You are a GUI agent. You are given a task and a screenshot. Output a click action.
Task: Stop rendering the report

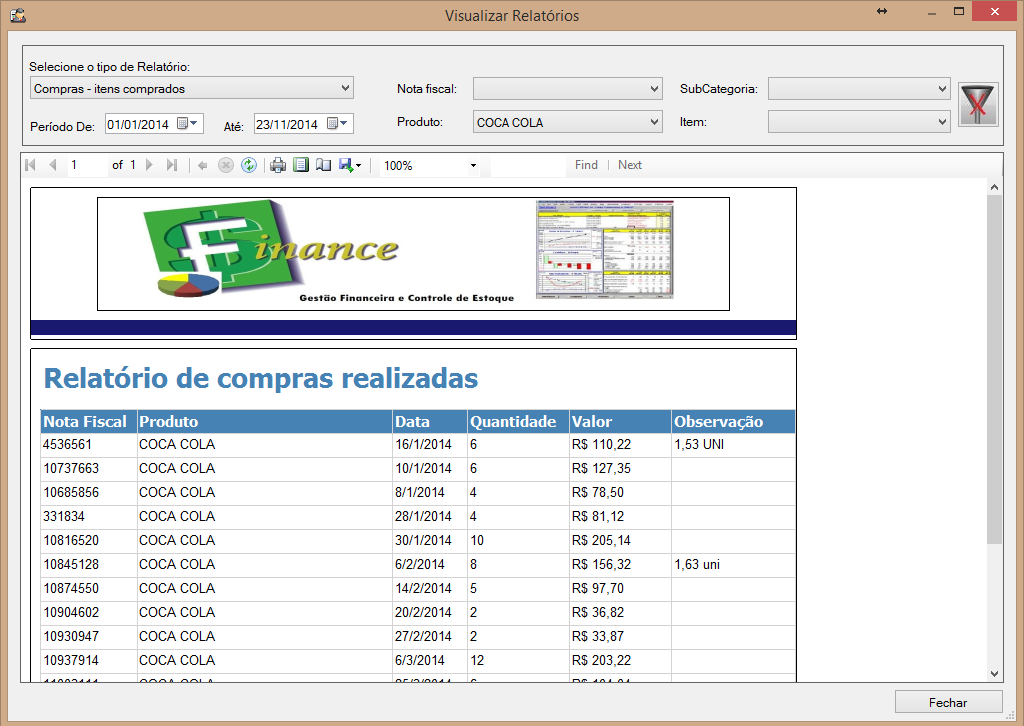tap(225, 165)
